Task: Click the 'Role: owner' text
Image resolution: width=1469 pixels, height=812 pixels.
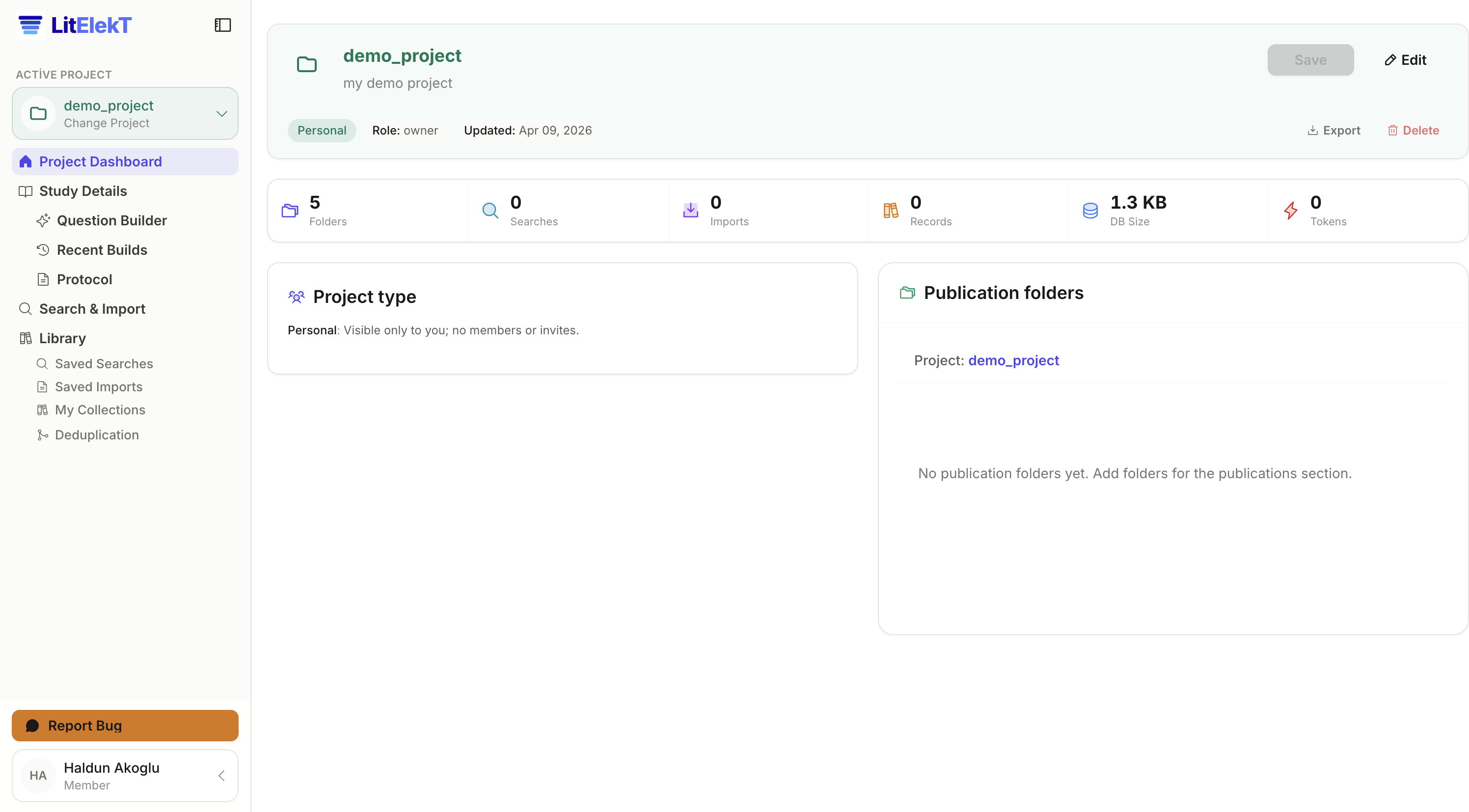Action: [405, 130]
